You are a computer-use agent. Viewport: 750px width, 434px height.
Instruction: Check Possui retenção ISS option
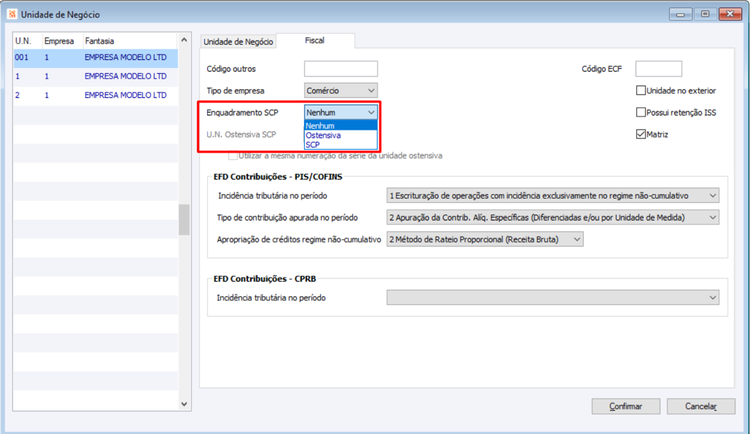tap(641, 112)
